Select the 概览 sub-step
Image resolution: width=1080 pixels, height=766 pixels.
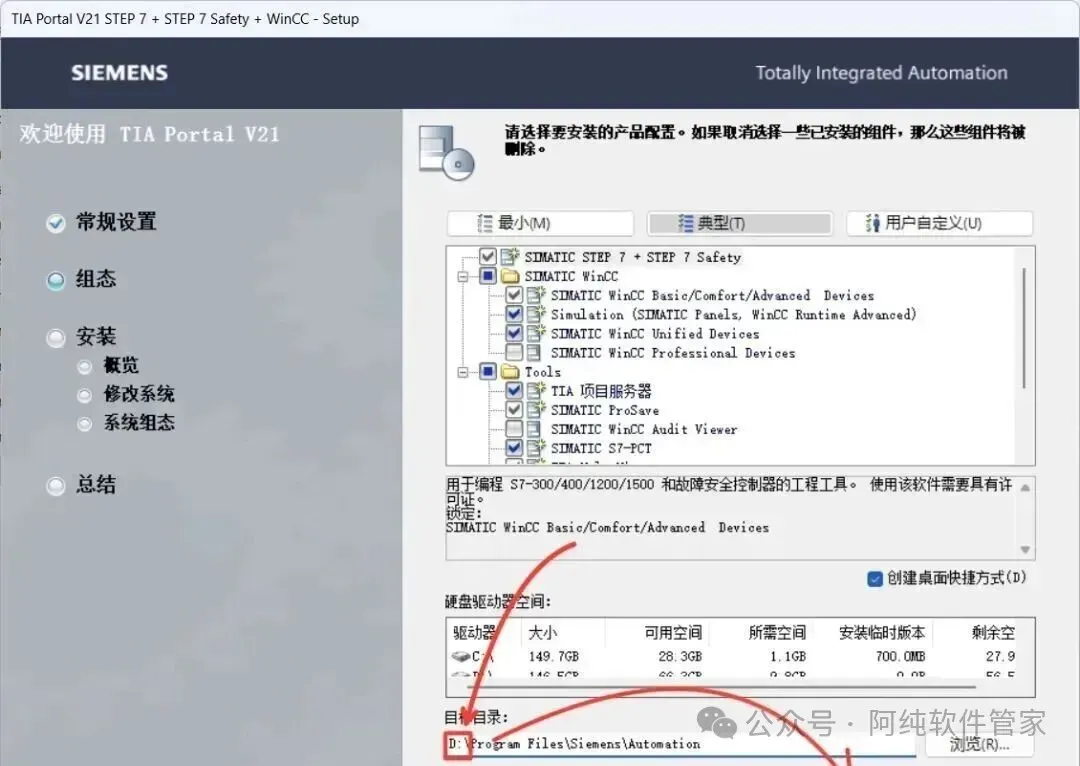coord(109,366)
